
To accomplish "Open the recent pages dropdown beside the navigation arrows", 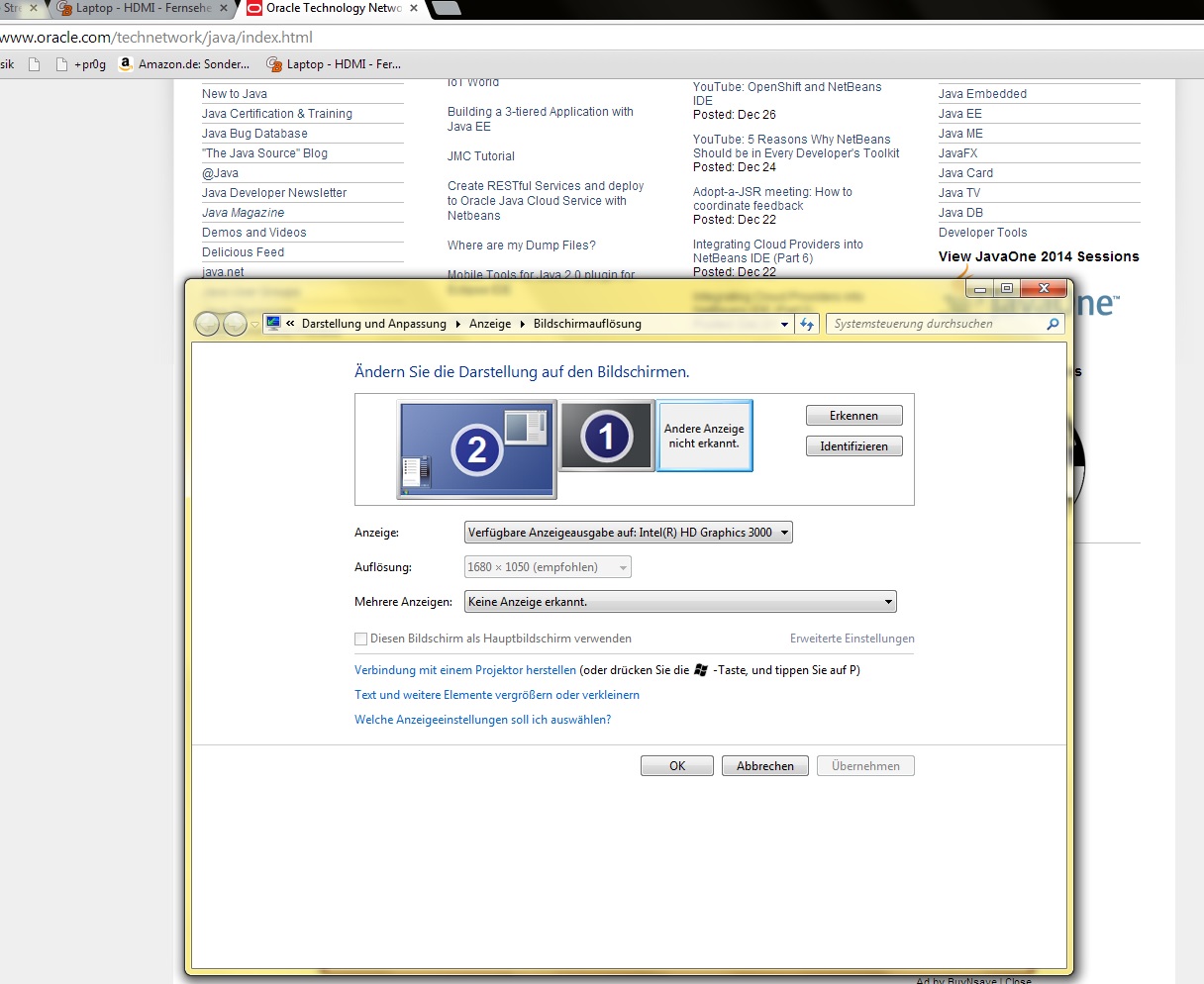I will coord(254,325).
